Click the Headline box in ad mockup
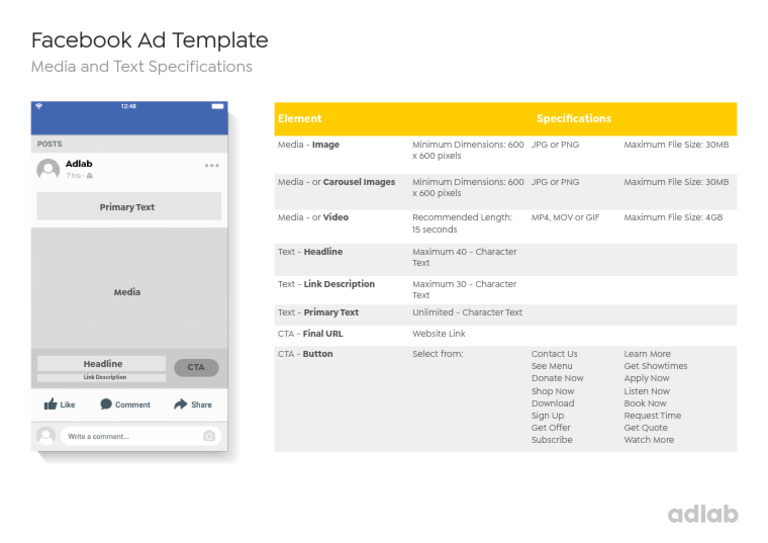This screenshot has width=768, height=543. [x=102, y=364]
